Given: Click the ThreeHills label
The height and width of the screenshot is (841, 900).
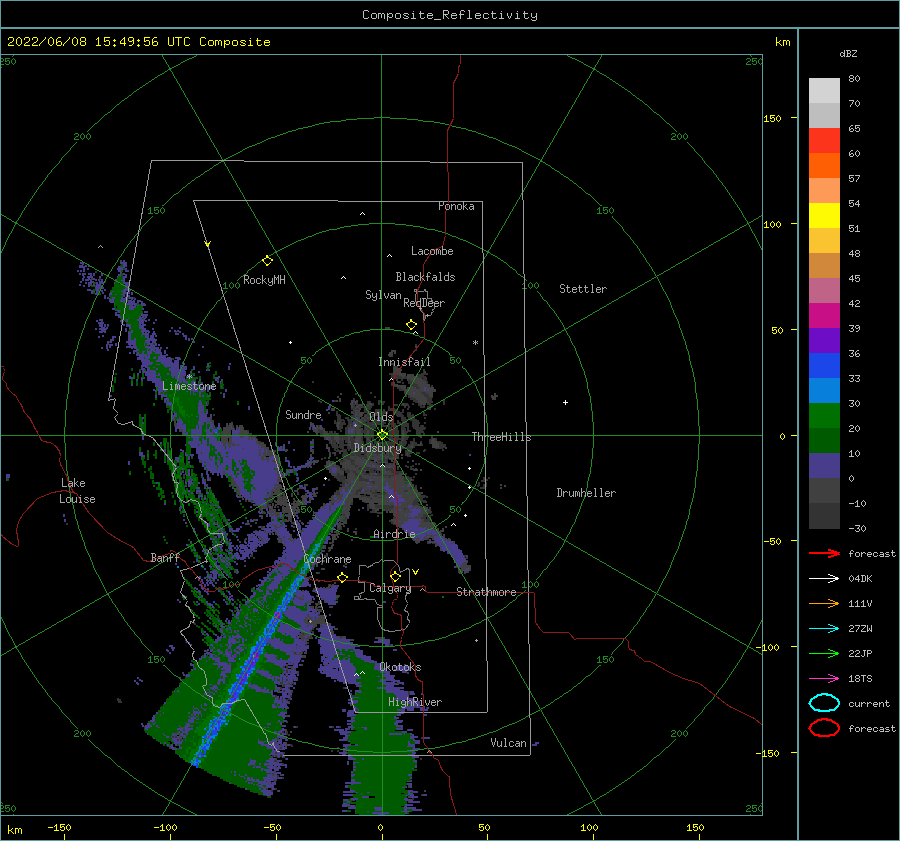Looking at the screenshot, I should click(501, 437).
